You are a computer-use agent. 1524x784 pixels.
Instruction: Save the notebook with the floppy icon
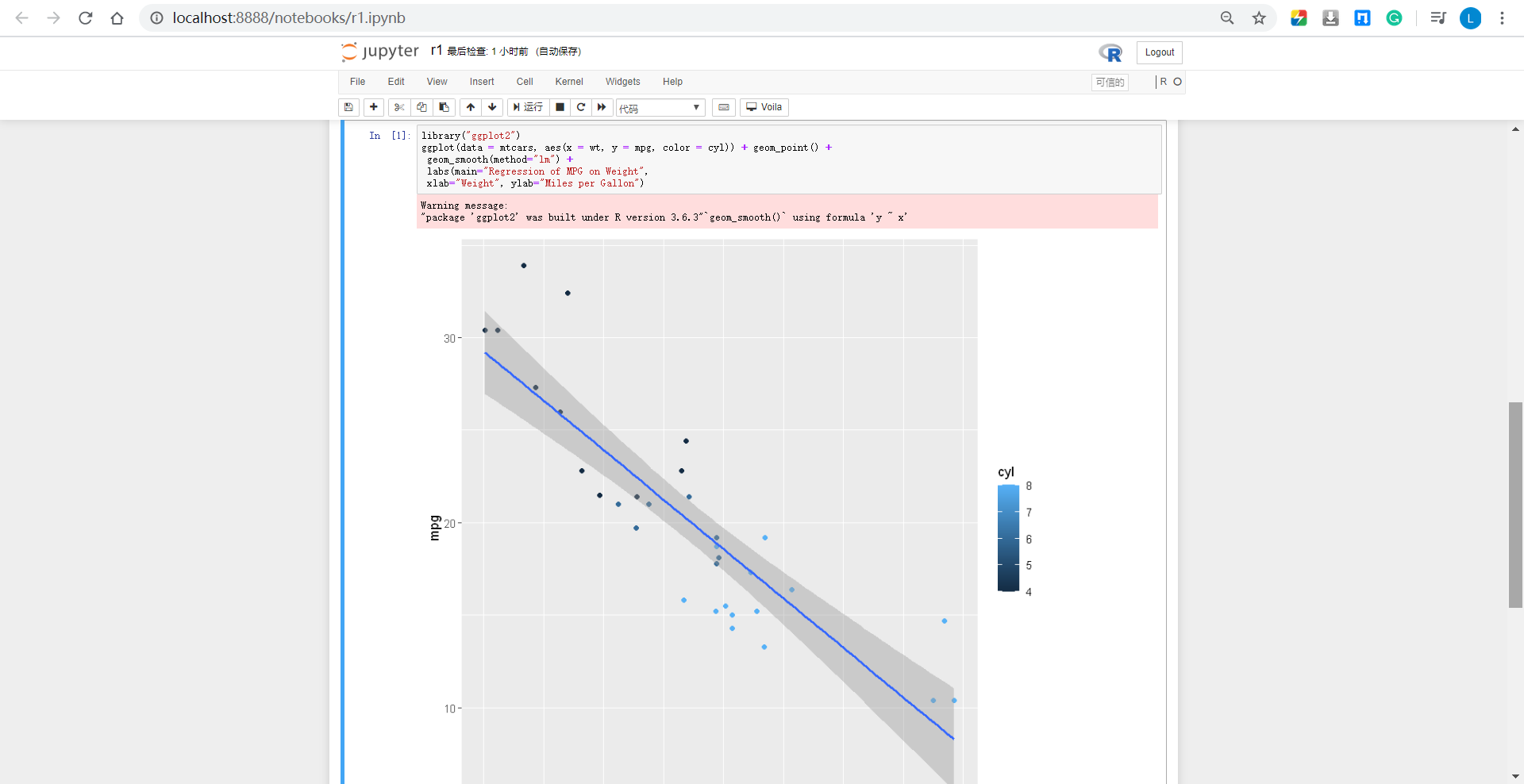(348, 107)
